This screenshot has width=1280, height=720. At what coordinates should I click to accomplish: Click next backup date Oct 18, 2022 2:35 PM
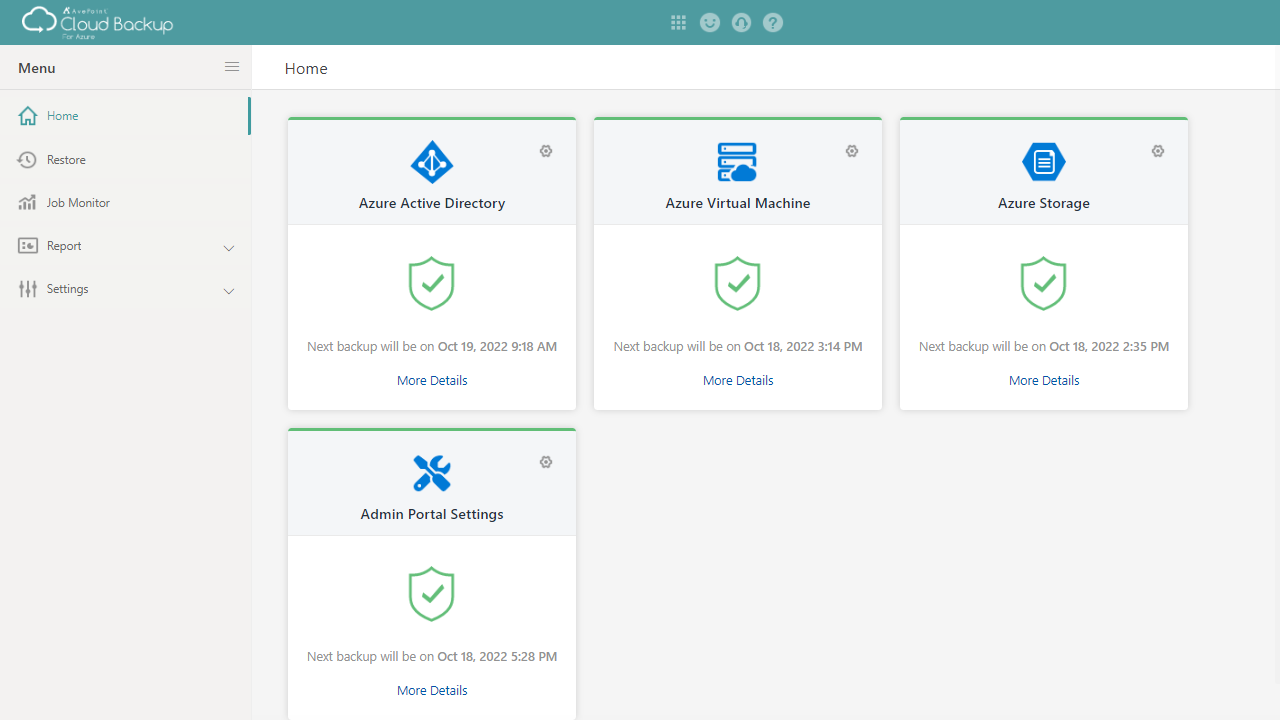[1109, 347]
